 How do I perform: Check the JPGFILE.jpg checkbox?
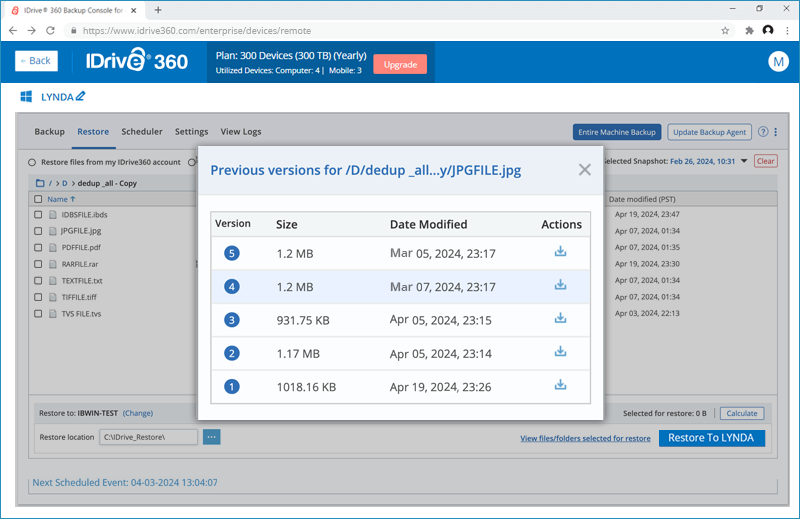(x=38, y=231)
